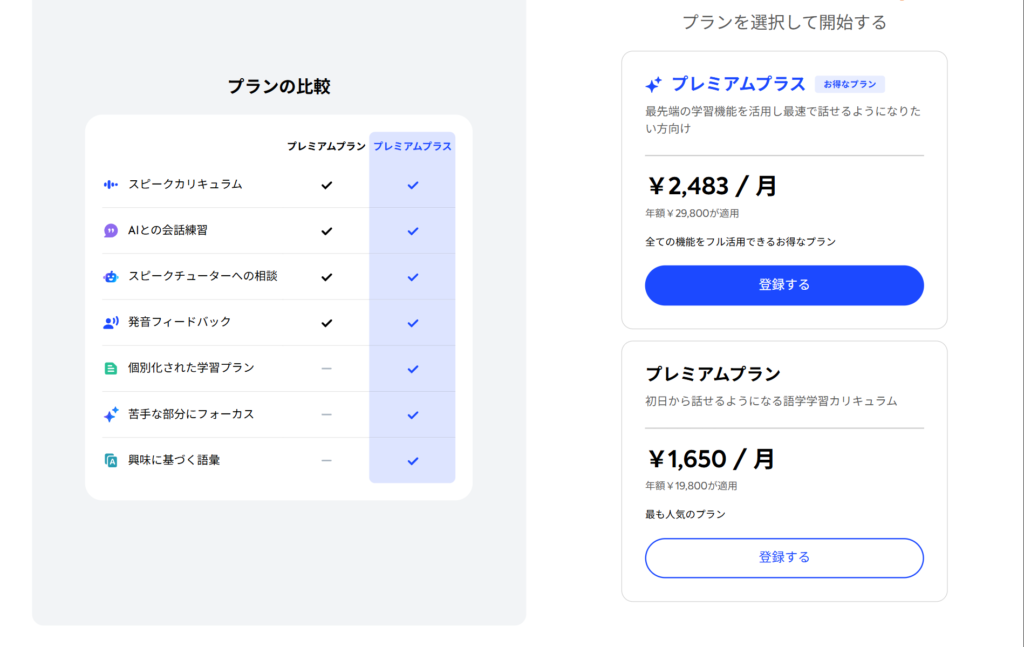The height and width of the screenshot is (647, 1024).
Task: Select the プレミアムプラス comparison column header
Action: (412, 146)
